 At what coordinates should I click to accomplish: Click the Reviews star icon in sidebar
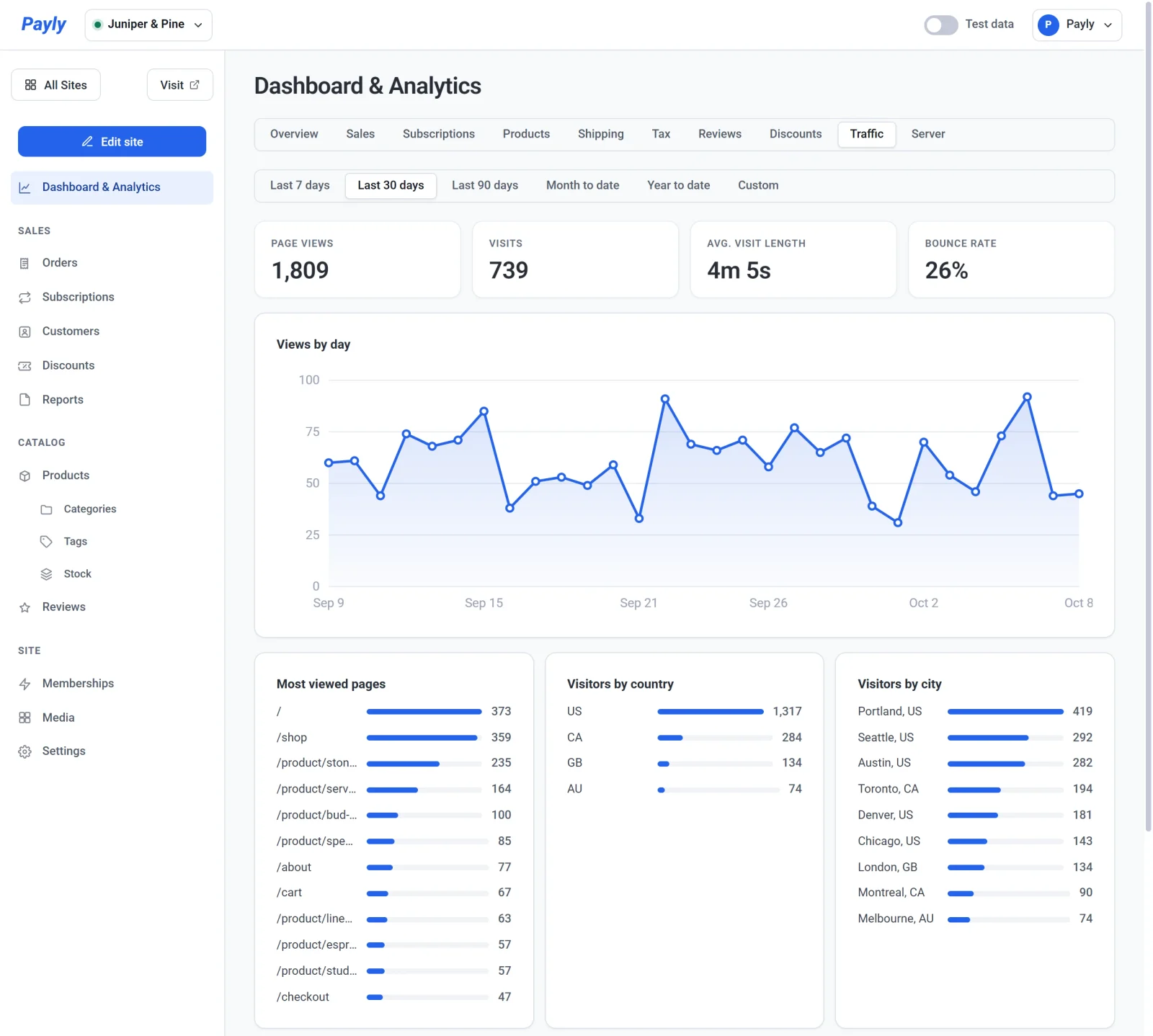click(25, 607)
